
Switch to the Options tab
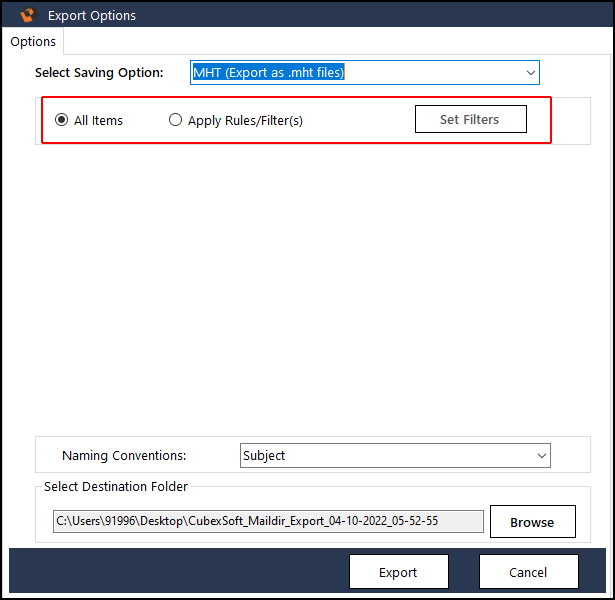click(x=33, y=41)
